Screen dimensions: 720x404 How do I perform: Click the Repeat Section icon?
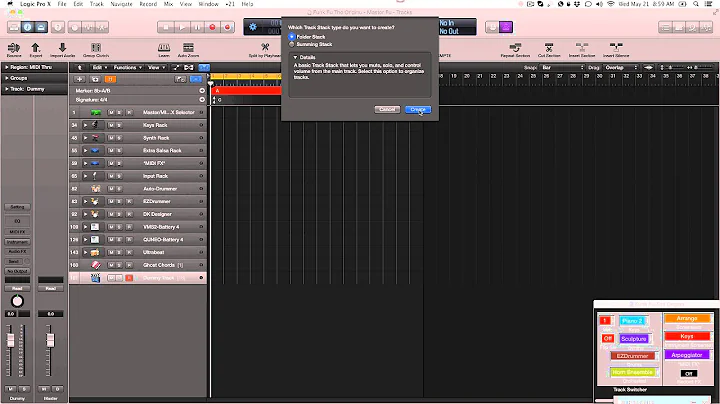515,48
